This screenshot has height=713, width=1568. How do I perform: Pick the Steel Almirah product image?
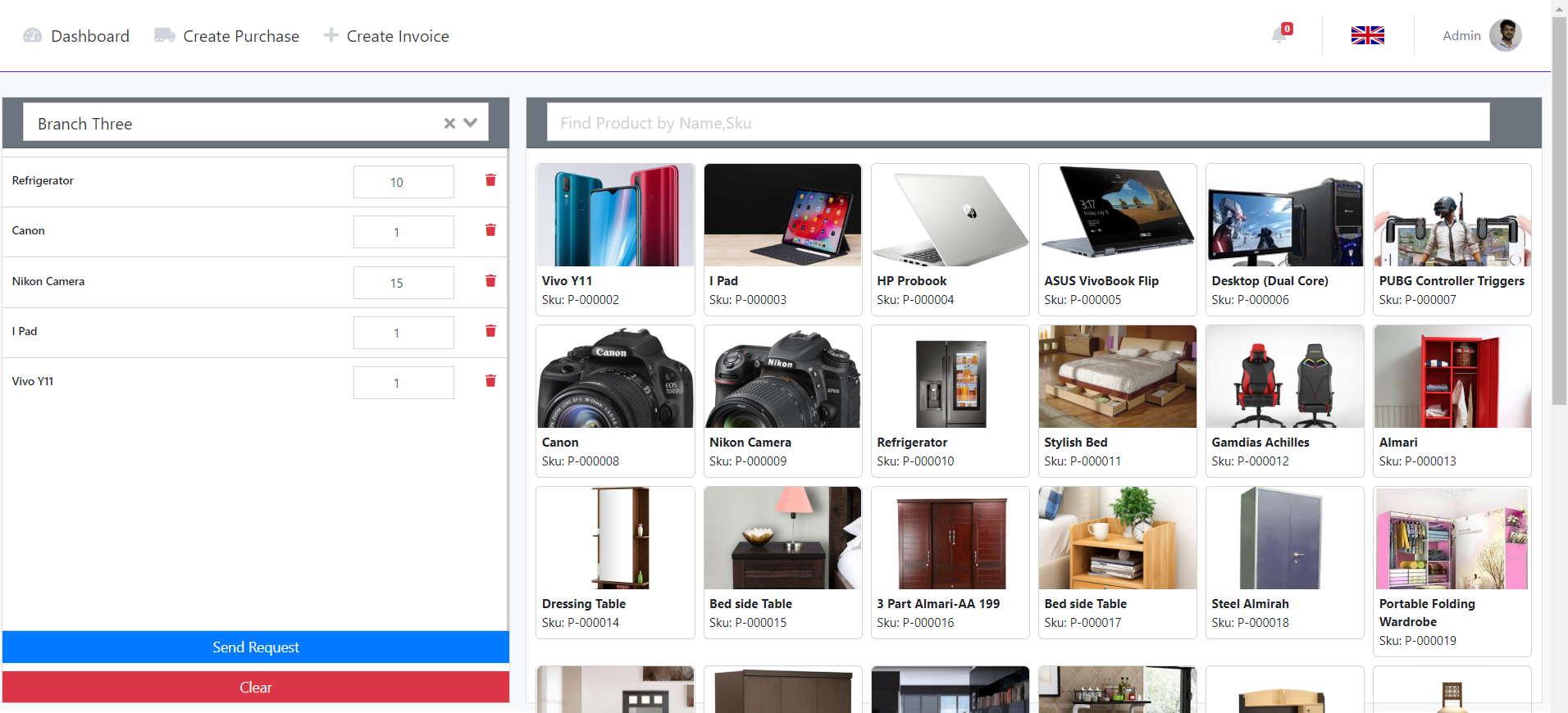tap(1285, 538)
